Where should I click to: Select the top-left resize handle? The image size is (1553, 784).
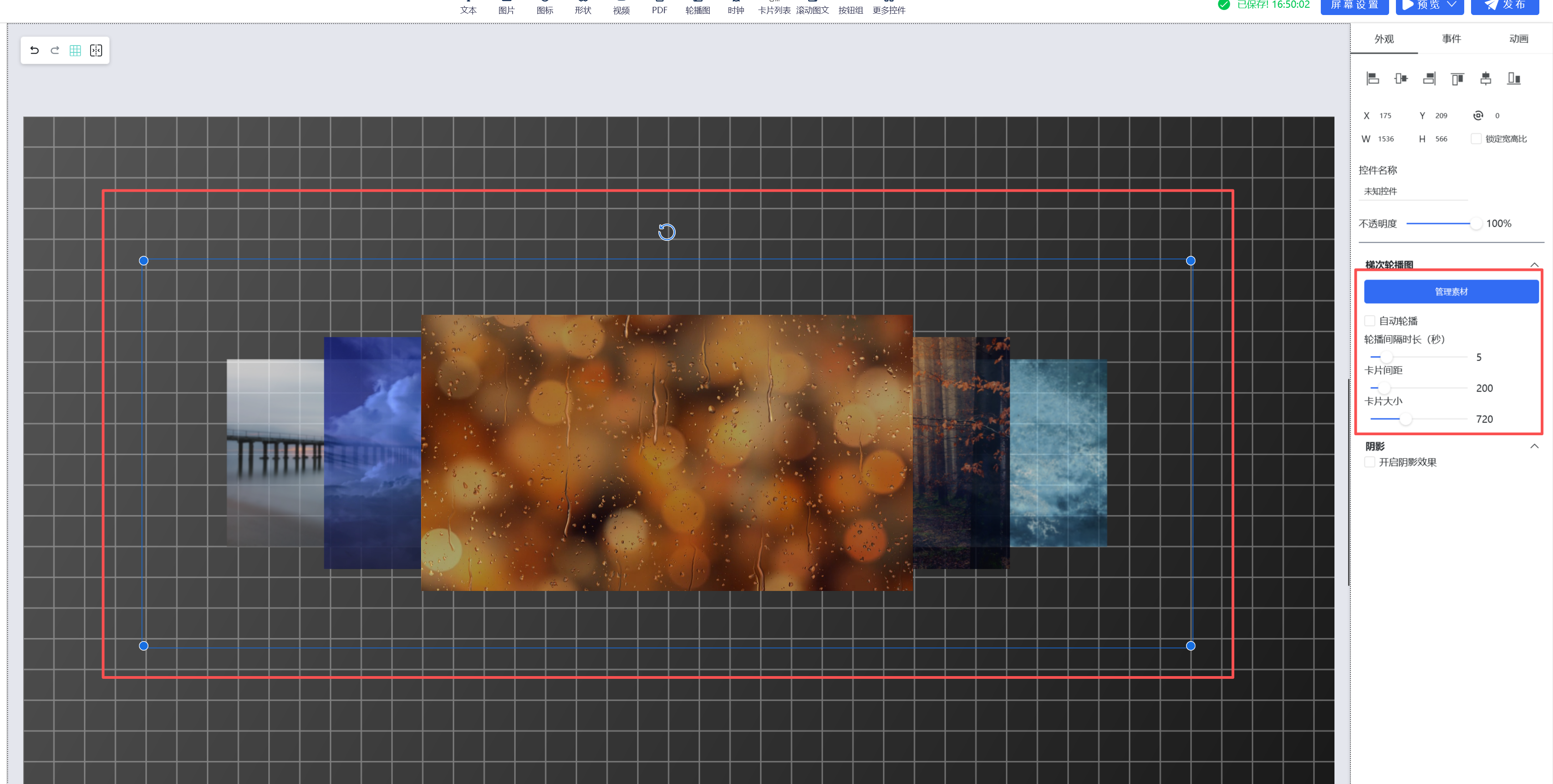point(143,260)
